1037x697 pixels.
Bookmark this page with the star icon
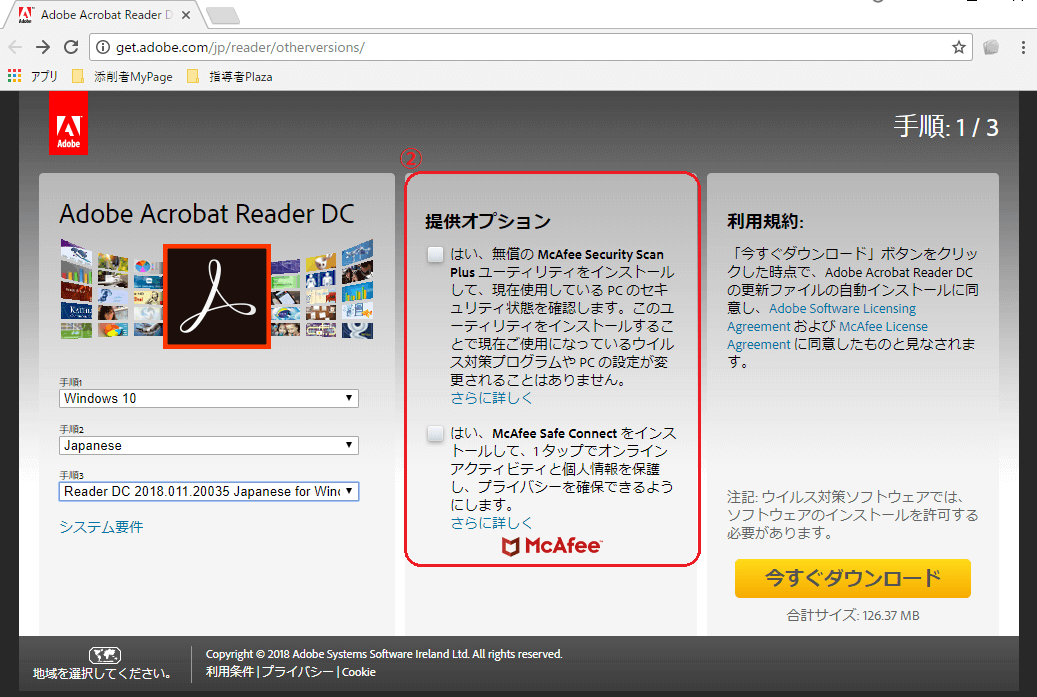958,47
